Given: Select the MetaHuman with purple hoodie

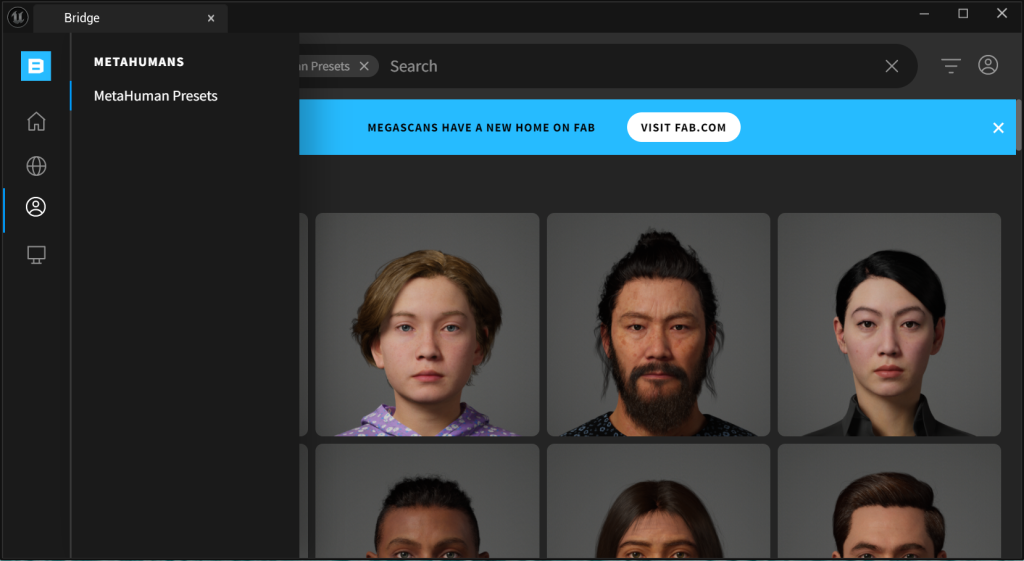Looking at the screenshot, I should tap(427, 325).
